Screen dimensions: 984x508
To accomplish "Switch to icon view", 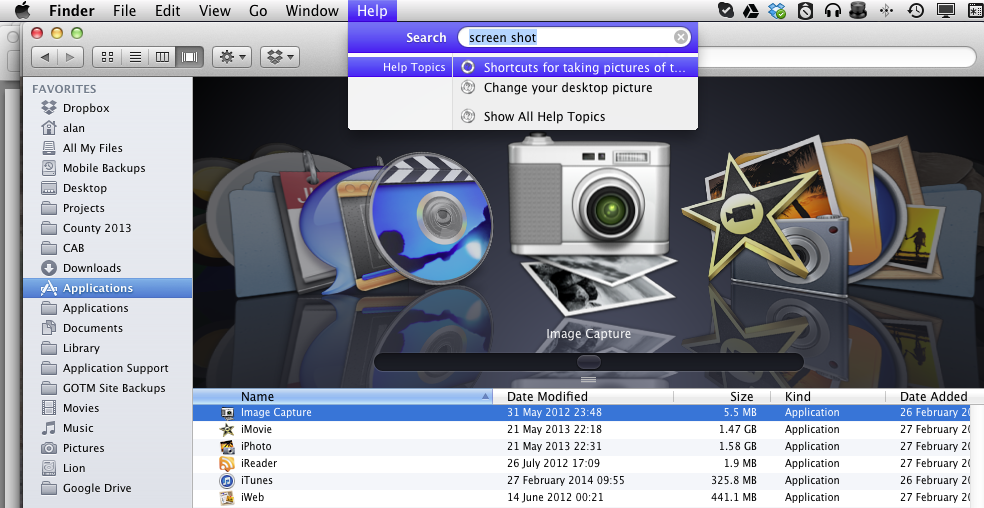I will (107, 57).
